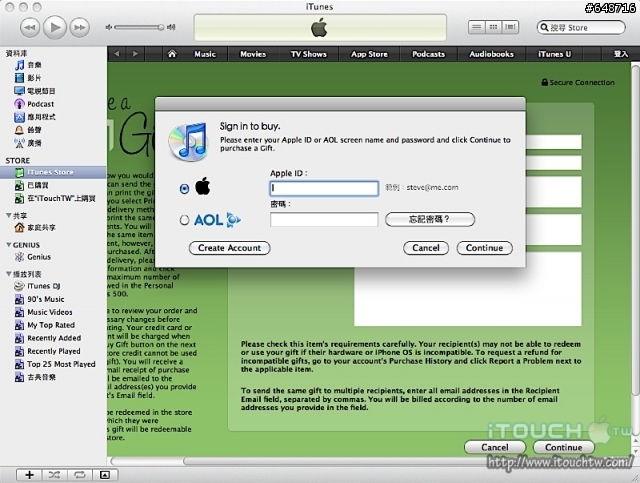
Task: Collapse the Shared section triangle
Action: click(9, 215)
